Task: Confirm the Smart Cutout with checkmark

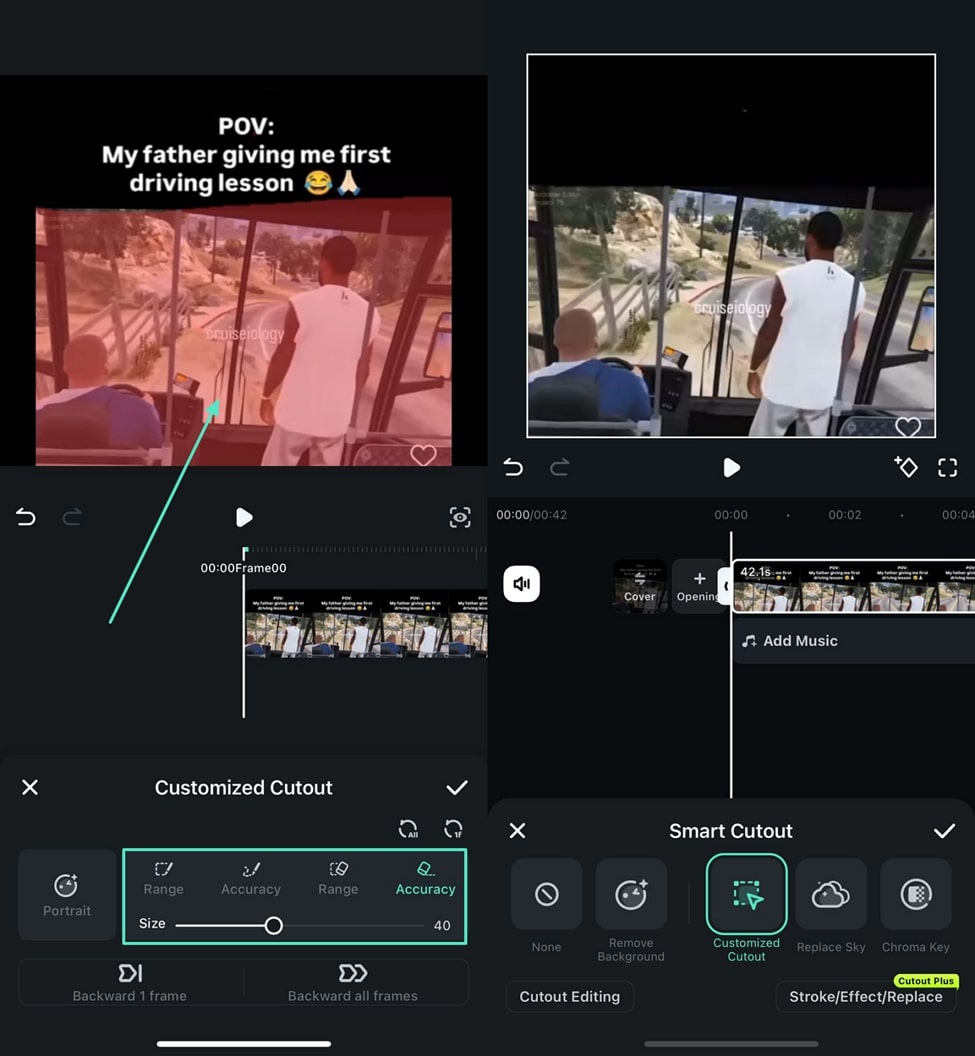Action: [944, 830]
